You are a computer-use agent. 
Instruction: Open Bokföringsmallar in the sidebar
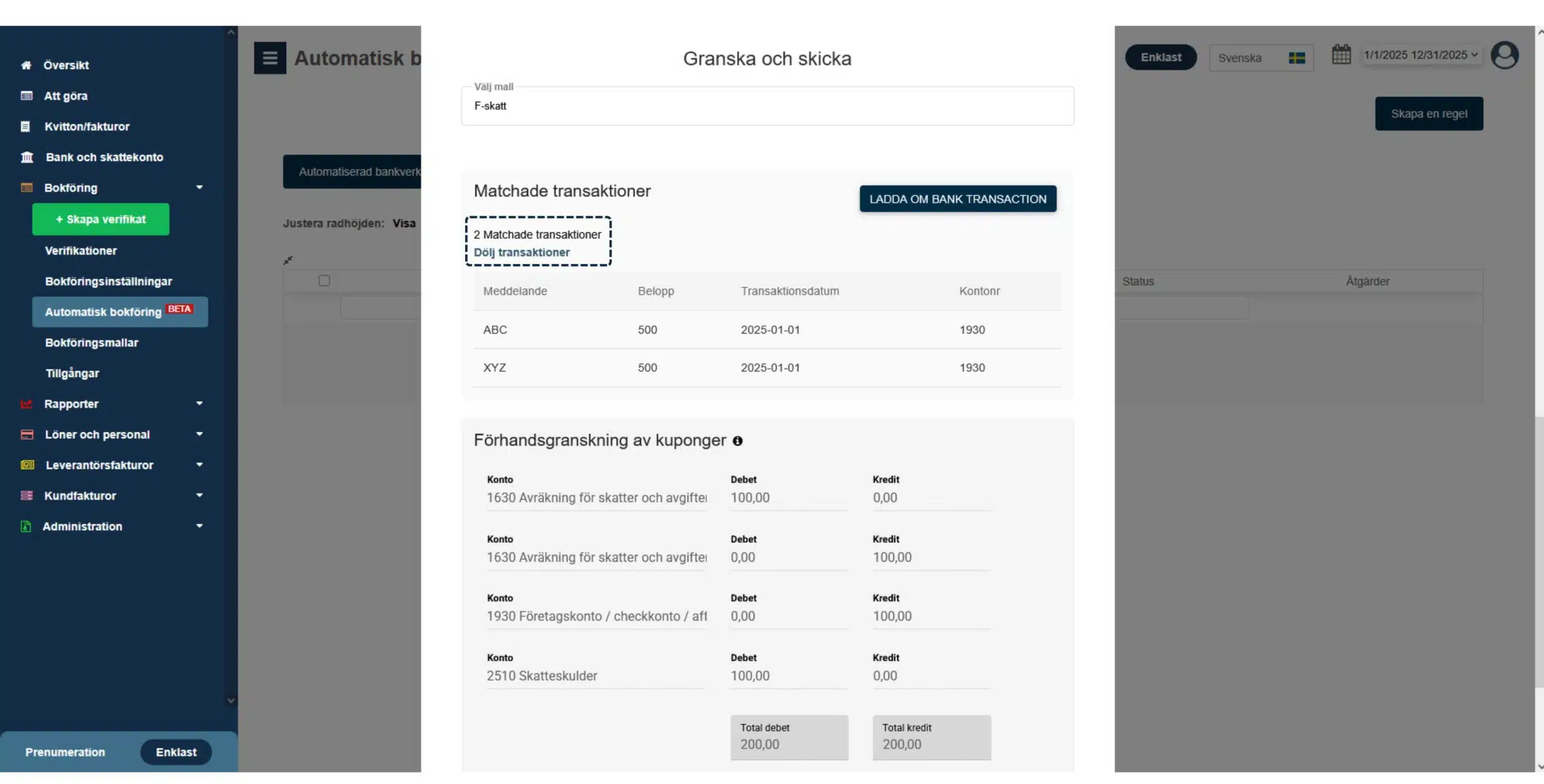pos(92,343)
